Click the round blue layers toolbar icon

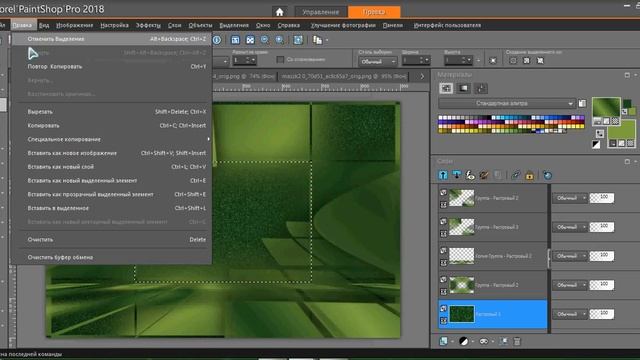(547, 176)
